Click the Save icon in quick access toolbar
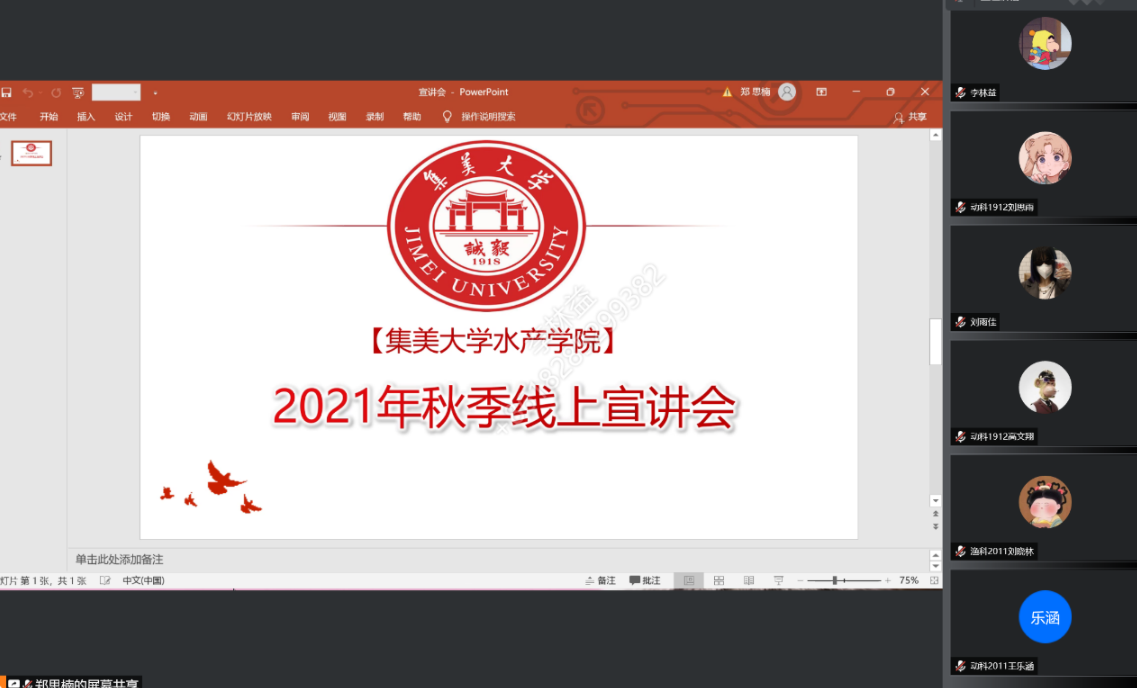The width and height of the screenshot is (1137, 688). 6,93
